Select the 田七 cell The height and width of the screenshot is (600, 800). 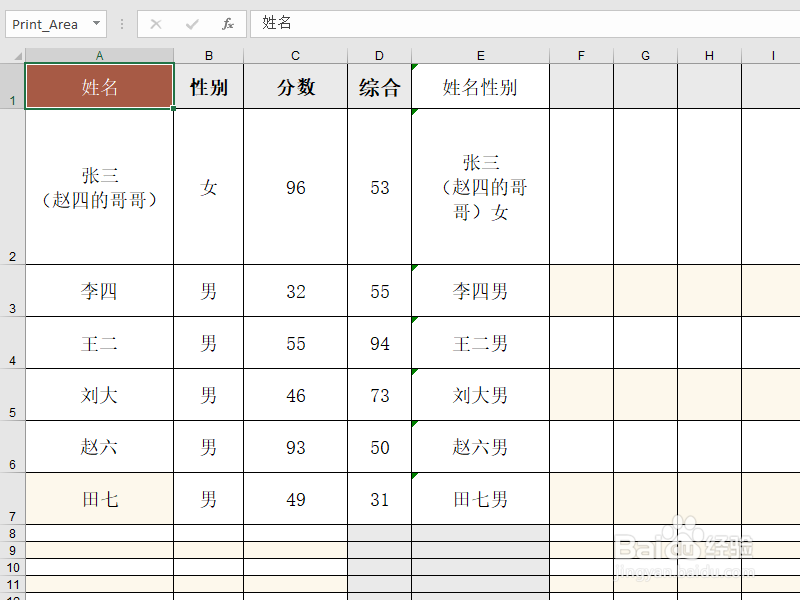click(x=99, y=498)
